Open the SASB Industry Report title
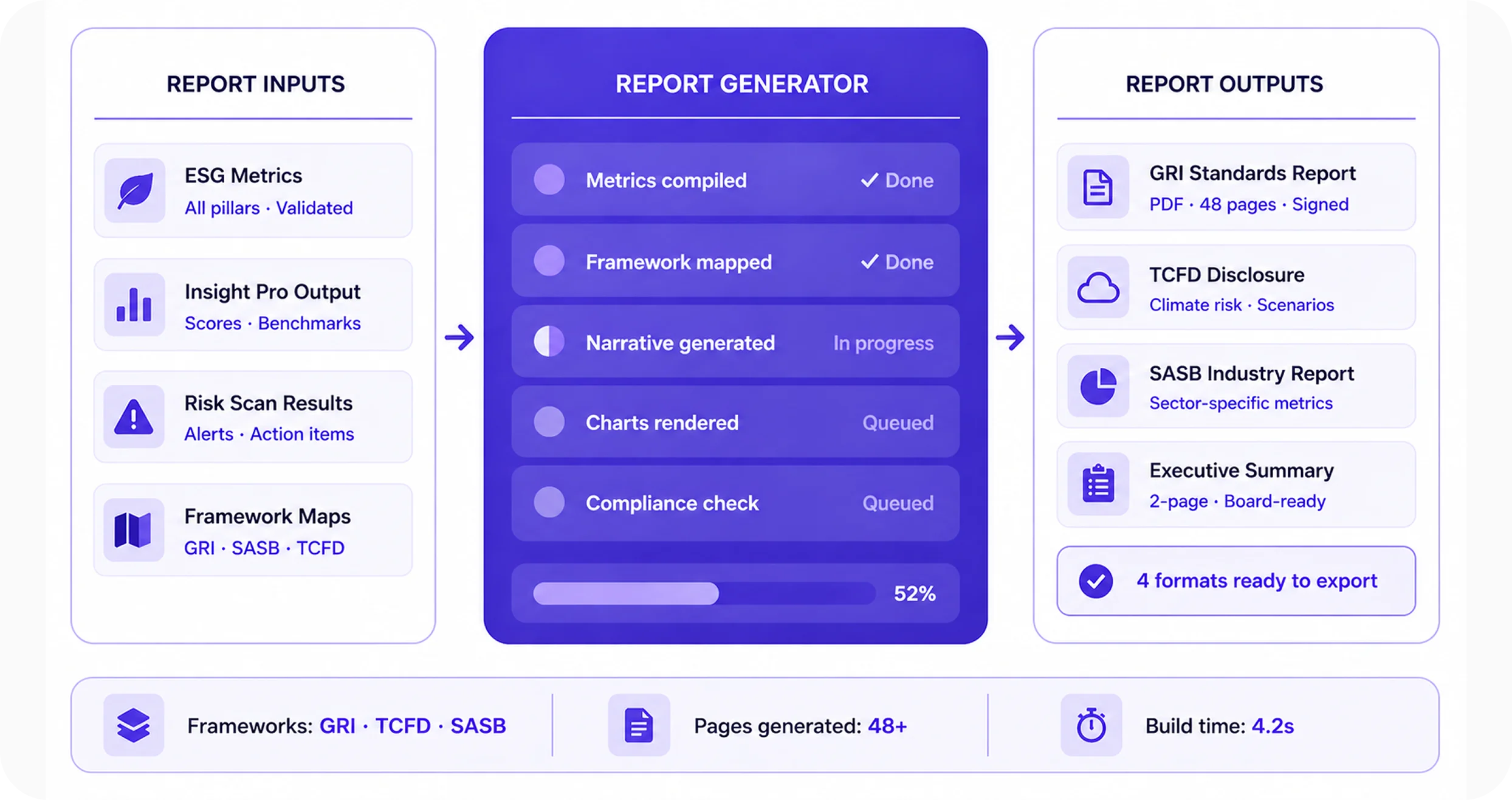 pyautogui.click(x=1252, y=373)
